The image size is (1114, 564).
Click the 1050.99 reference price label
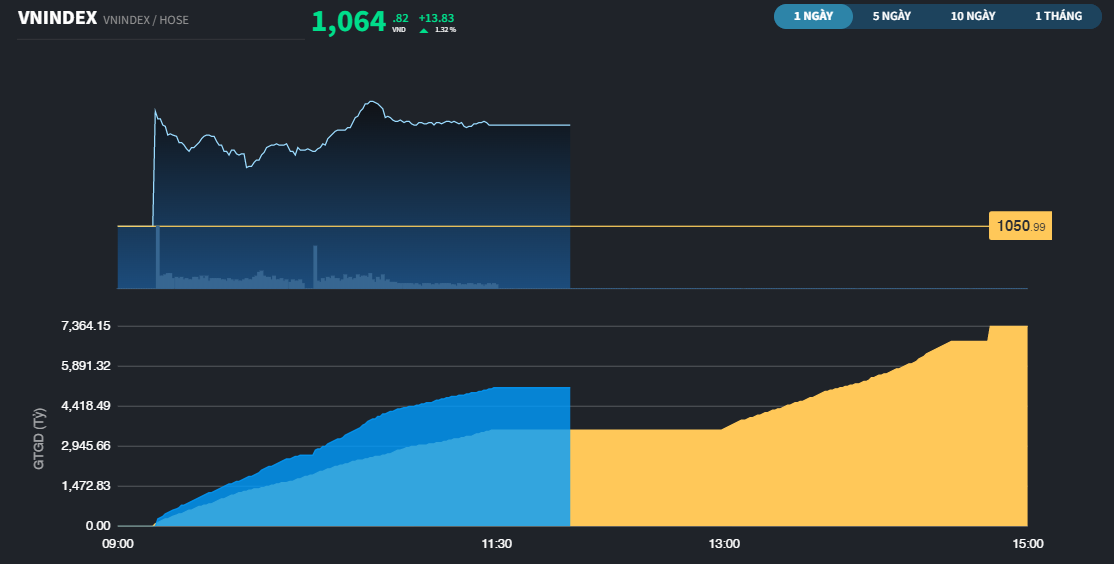pos(1020,227)
